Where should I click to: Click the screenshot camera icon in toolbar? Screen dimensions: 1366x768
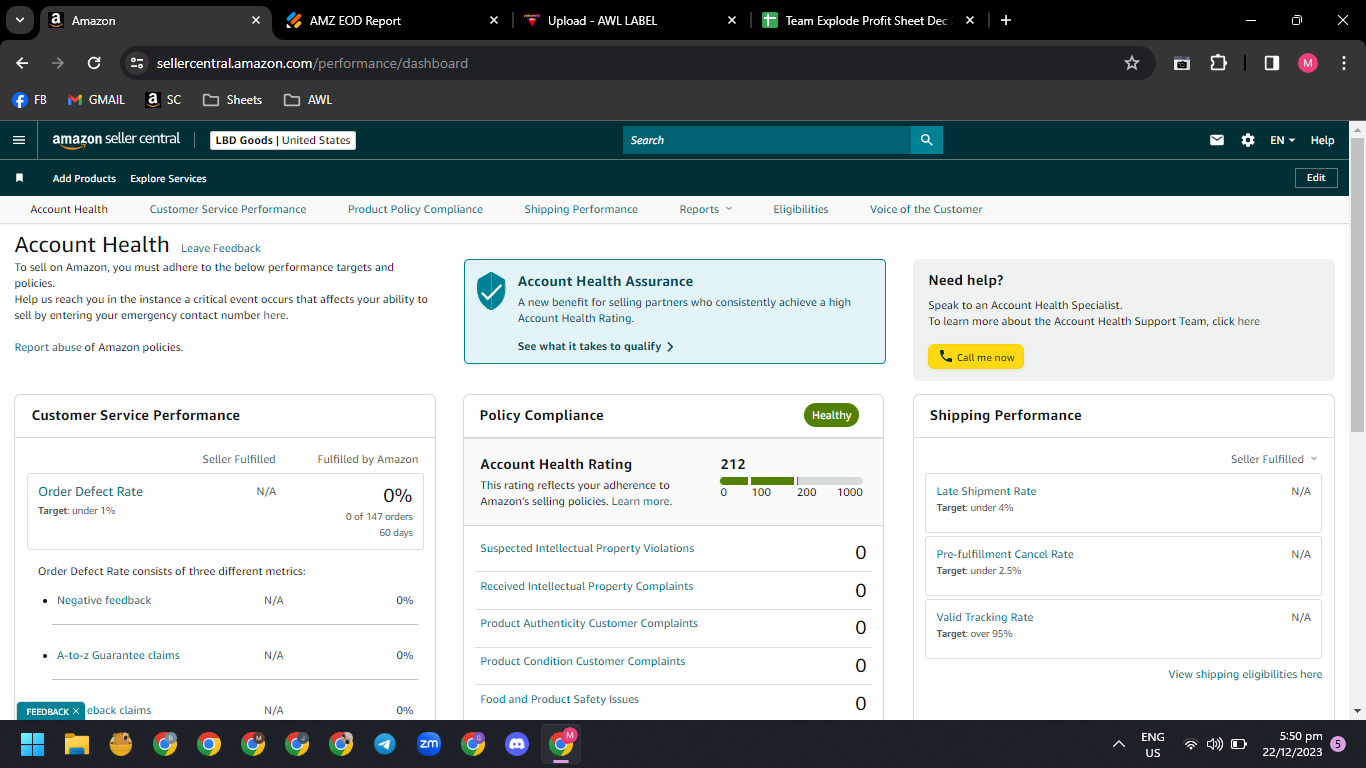[1181, 63]
